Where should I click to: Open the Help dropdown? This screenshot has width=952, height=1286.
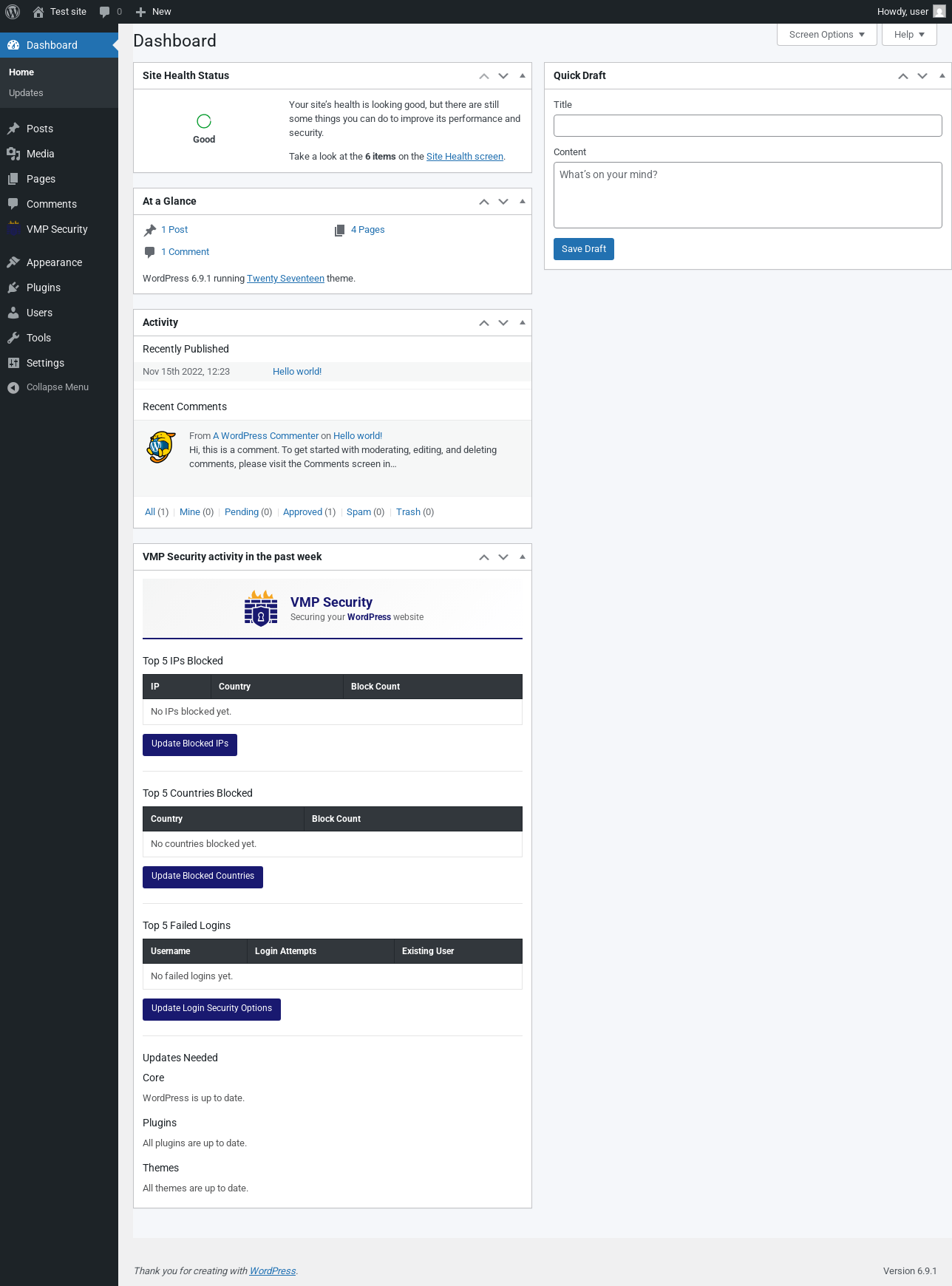point(909,35)
